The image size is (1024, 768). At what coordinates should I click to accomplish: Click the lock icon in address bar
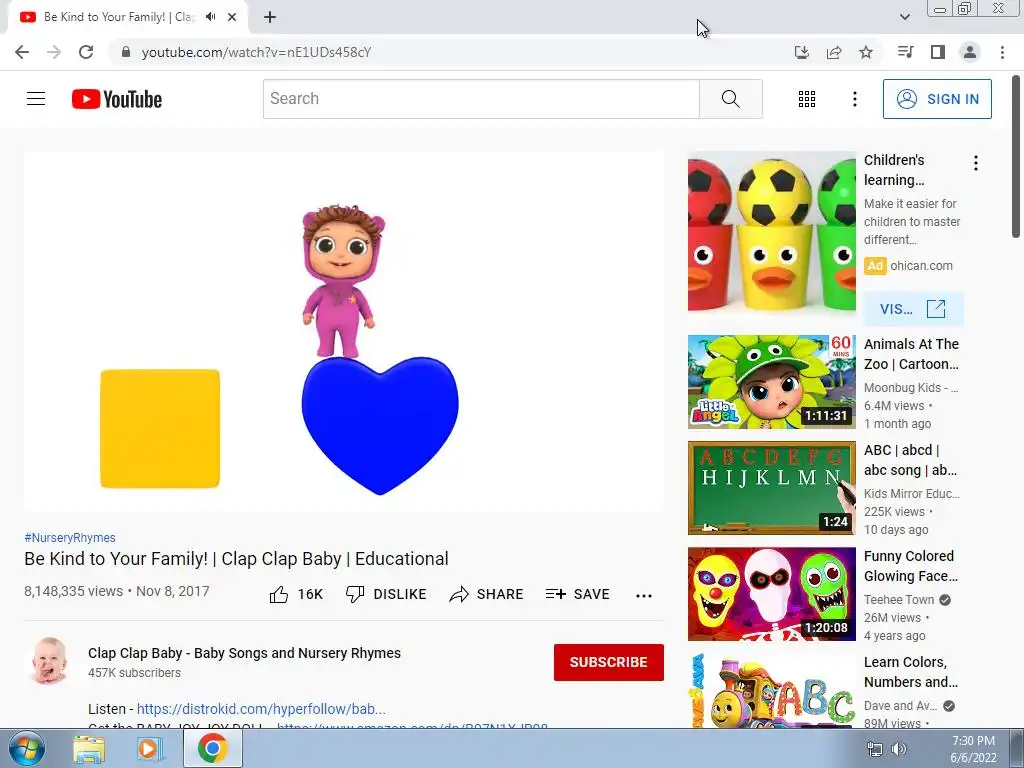(126, 52)
